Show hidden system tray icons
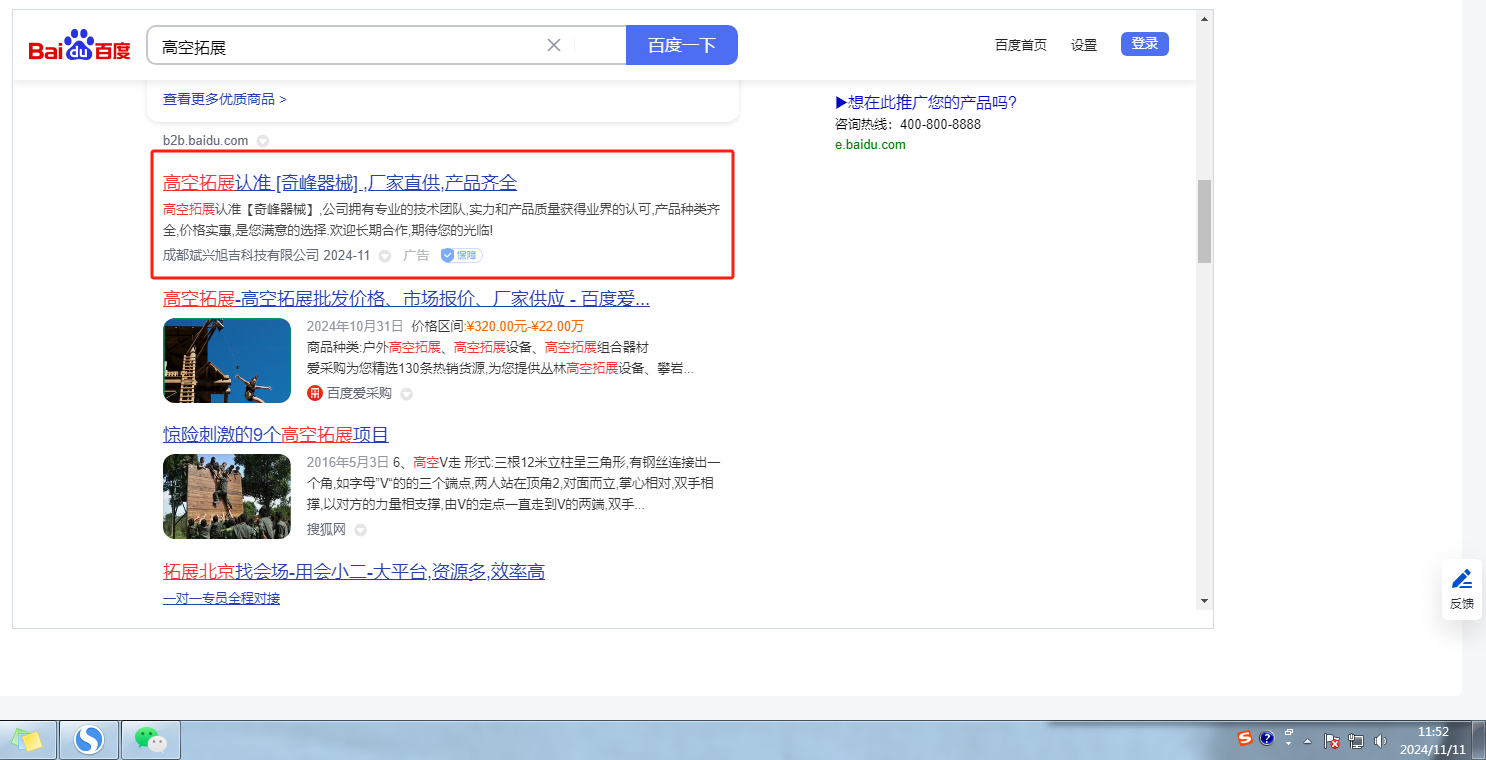 (1307, 741)
